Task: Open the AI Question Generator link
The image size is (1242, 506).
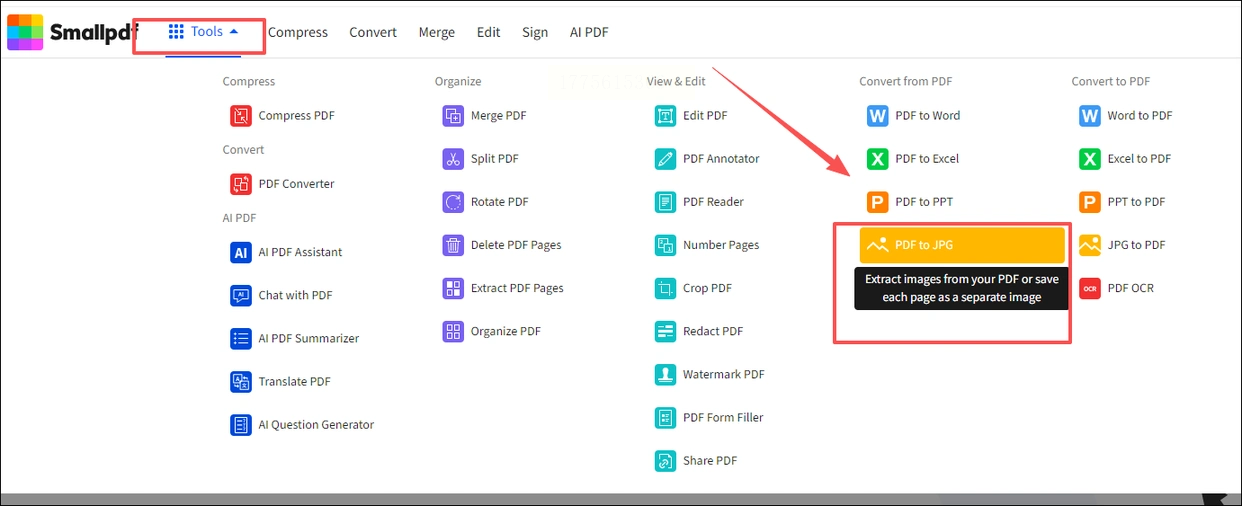Action: click(317, 424)
